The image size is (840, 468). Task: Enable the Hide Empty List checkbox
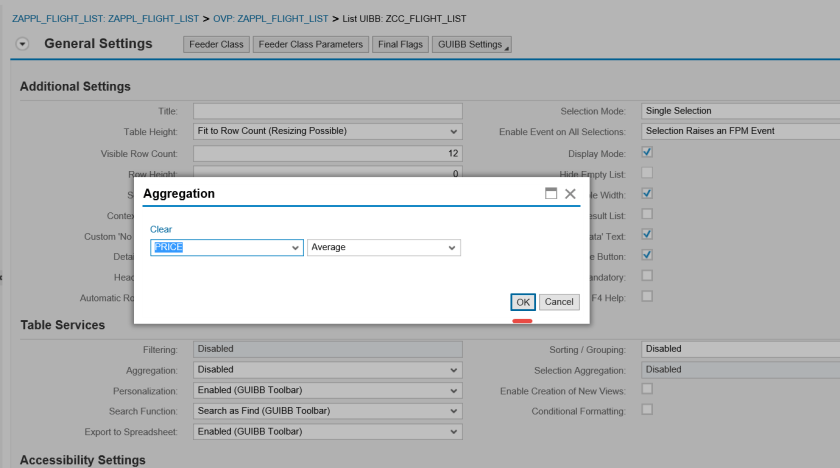(647, 173)
